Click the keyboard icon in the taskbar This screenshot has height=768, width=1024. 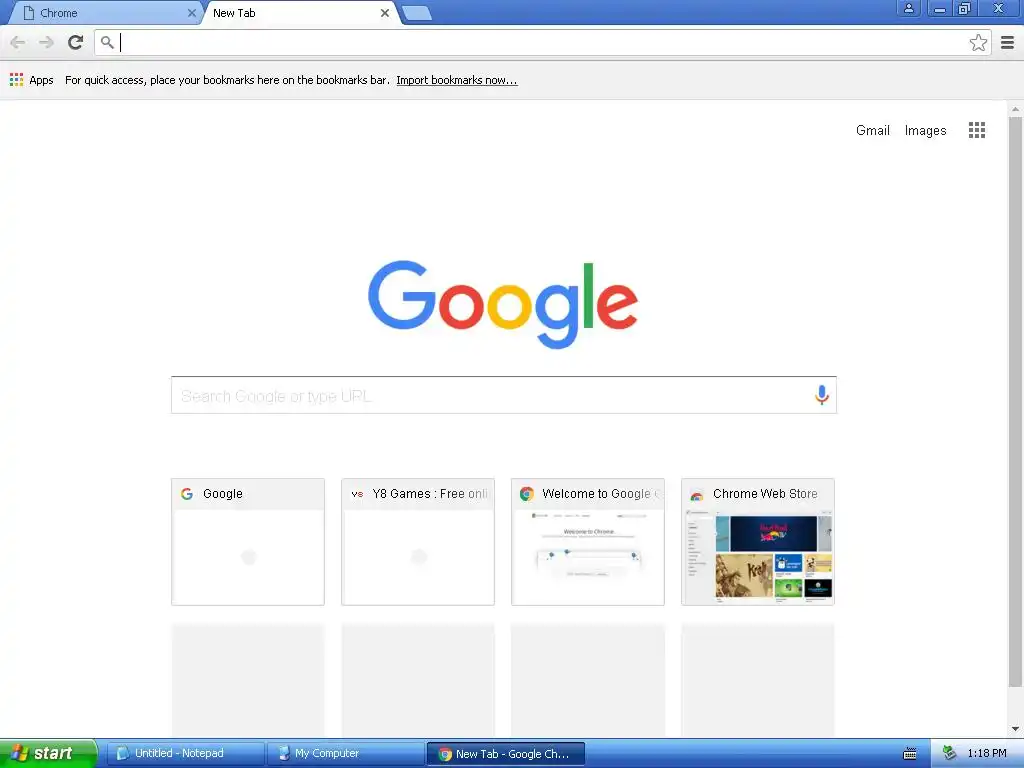coord(910,754)
